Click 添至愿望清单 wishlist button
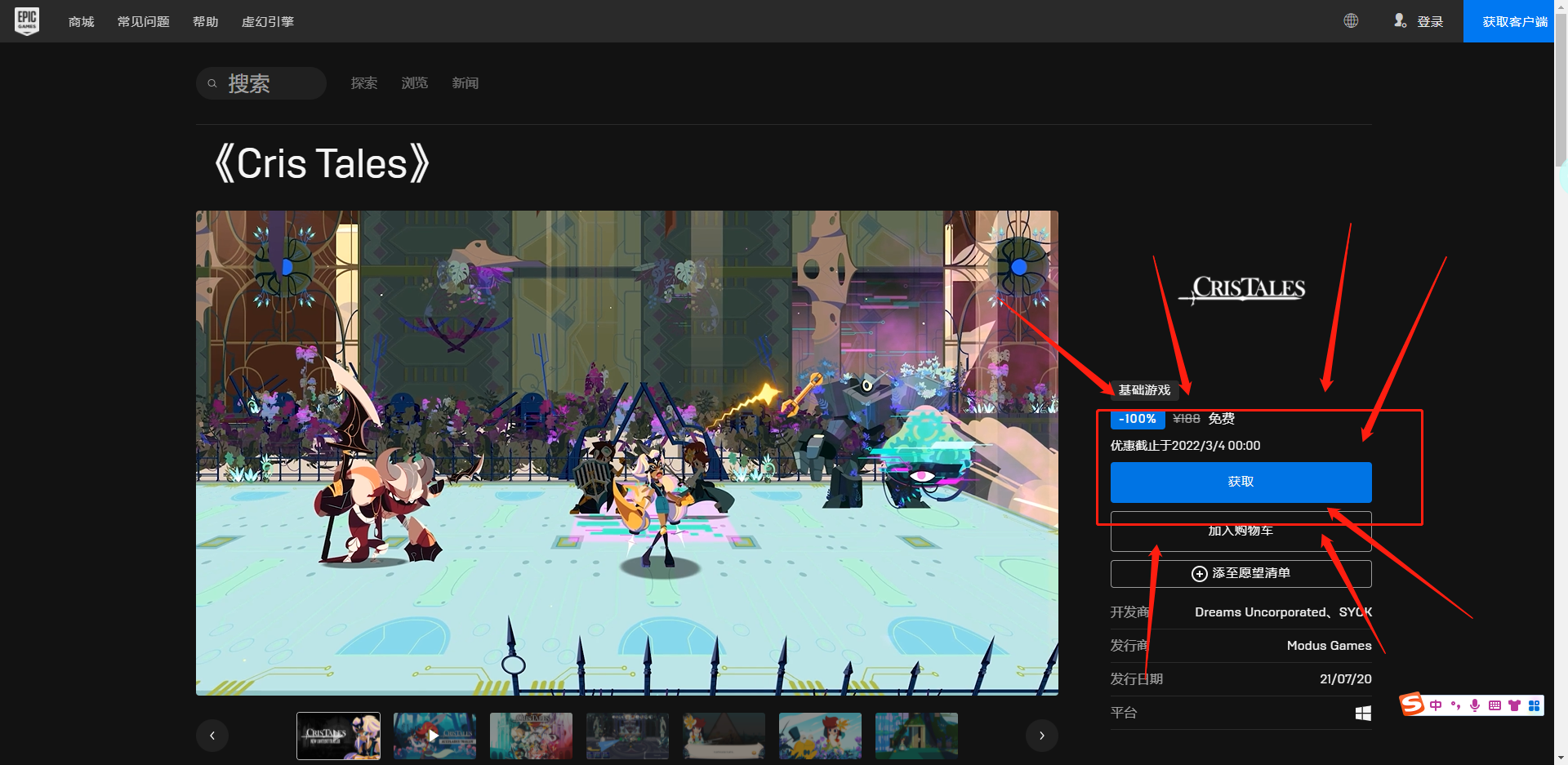Screen dimensions: 1568x765 [1240, 573]
